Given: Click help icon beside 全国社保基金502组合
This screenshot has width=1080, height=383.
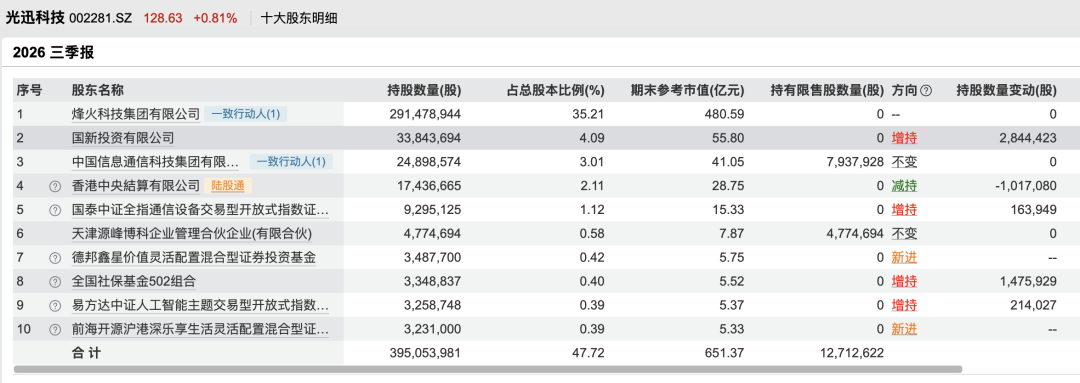Looking at the screenshot, I should coord(55,282).
